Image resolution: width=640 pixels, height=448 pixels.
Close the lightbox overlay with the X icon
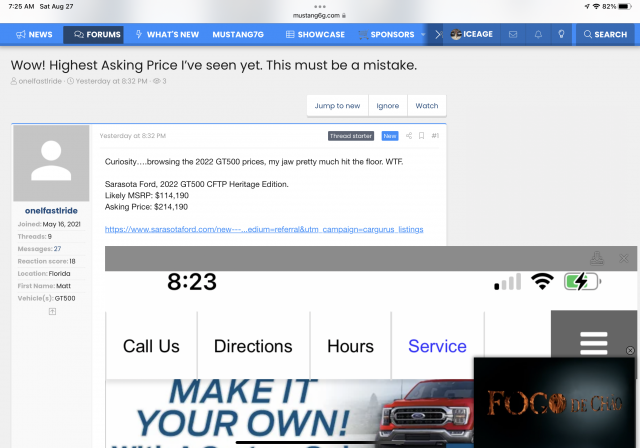click(624, 258)
